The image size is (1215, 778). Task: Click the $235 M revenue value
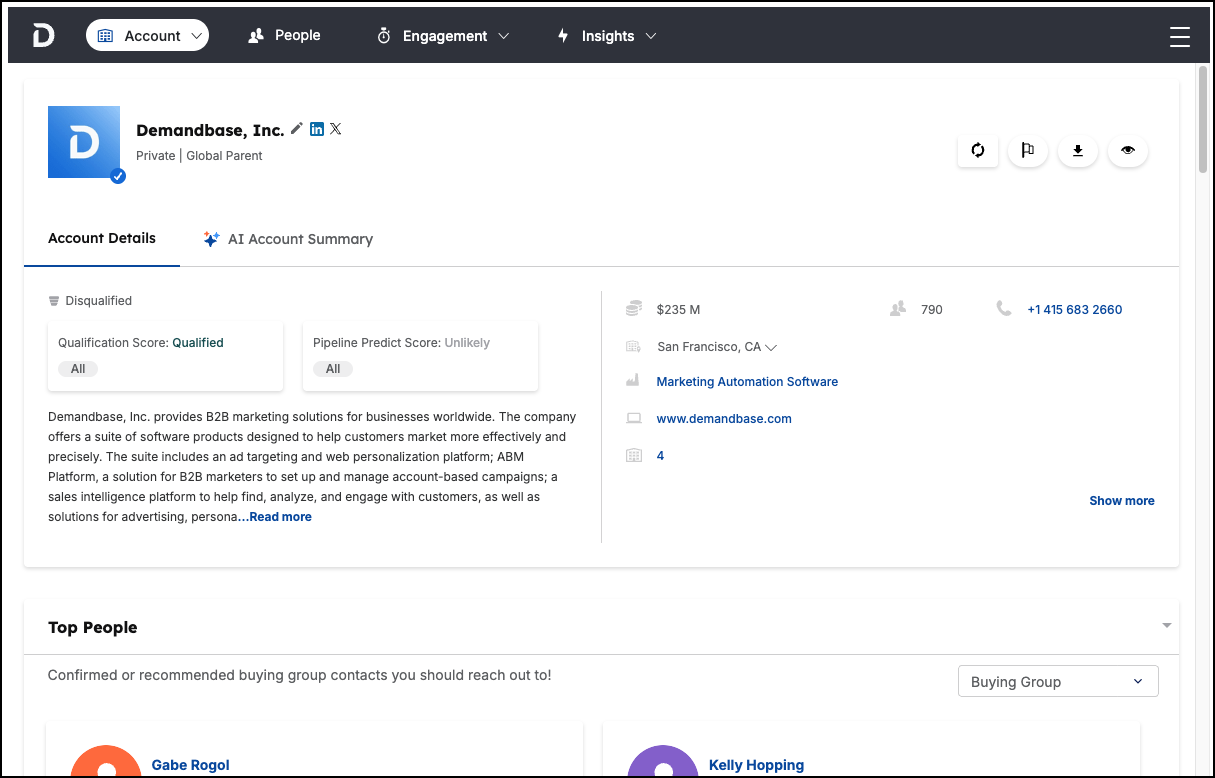pos(679,310)
